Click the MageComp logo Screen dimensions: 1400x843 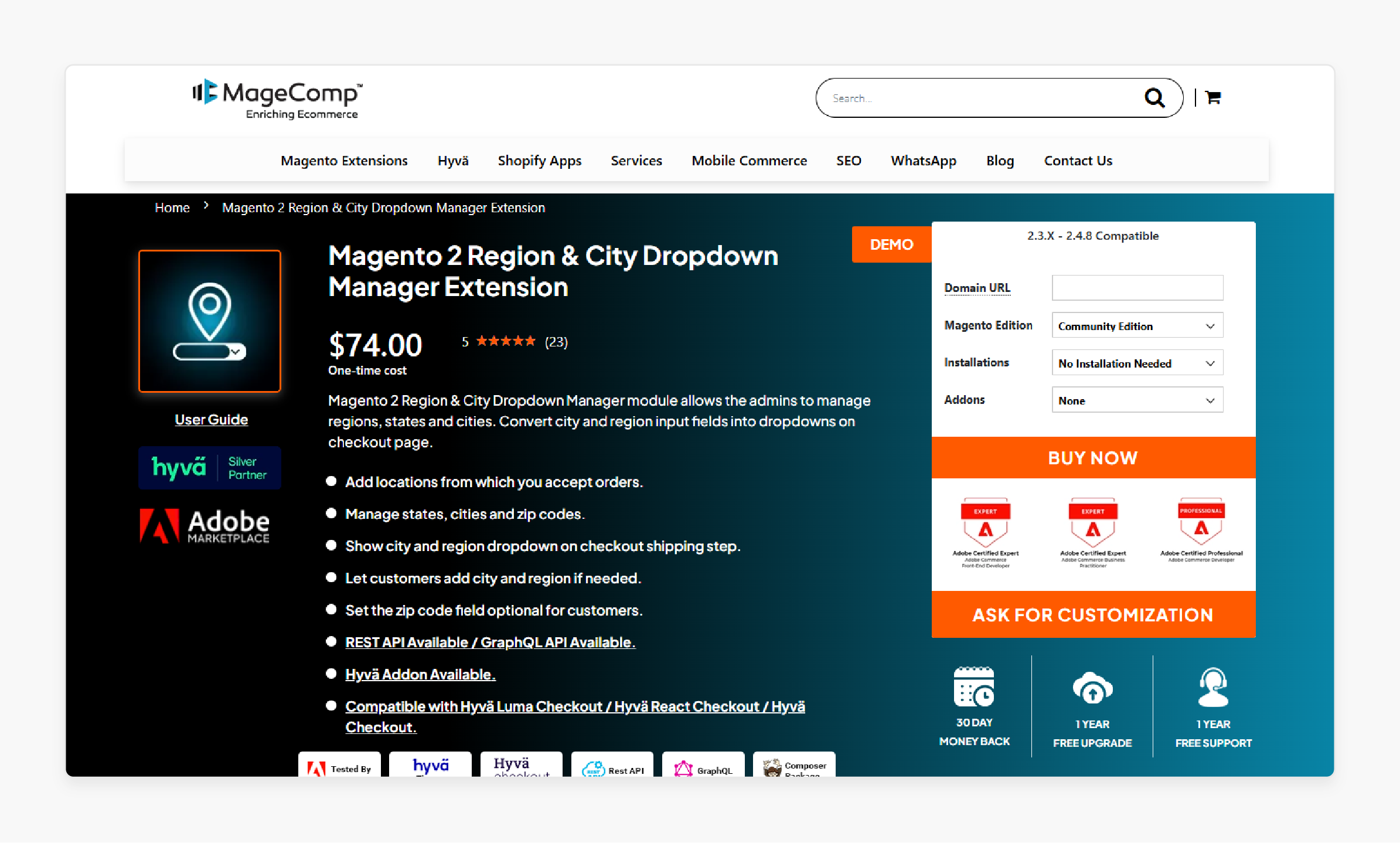277,99
